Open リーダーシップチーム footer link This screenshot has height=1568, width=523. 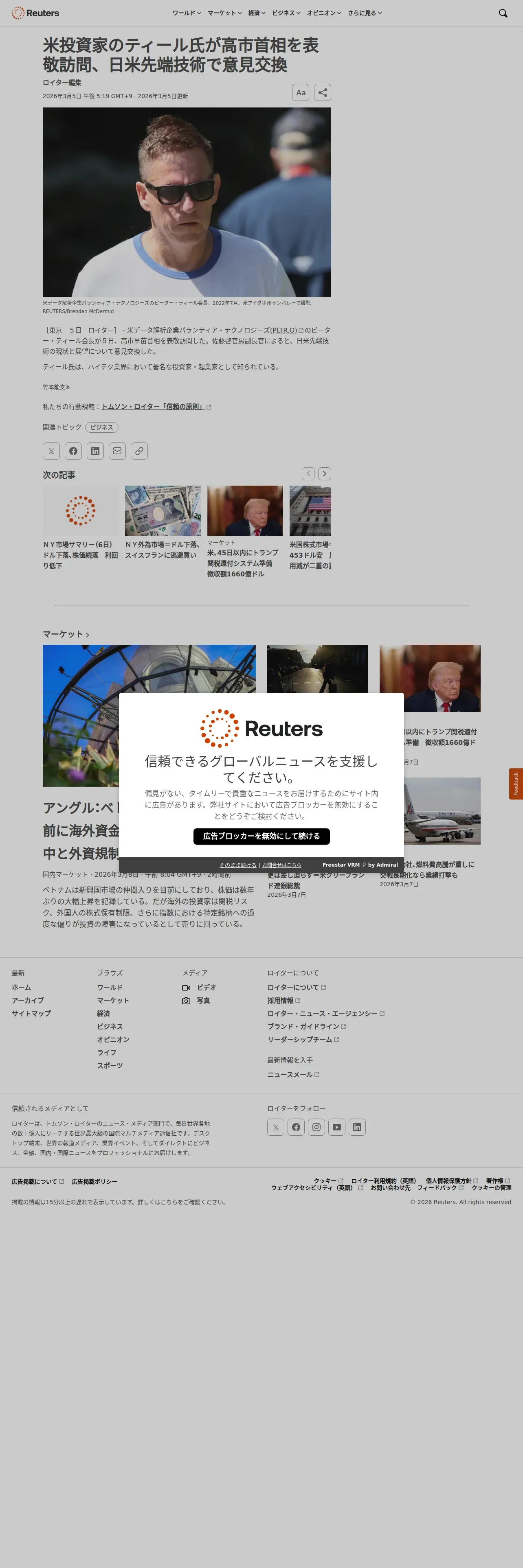[303, 1040]
